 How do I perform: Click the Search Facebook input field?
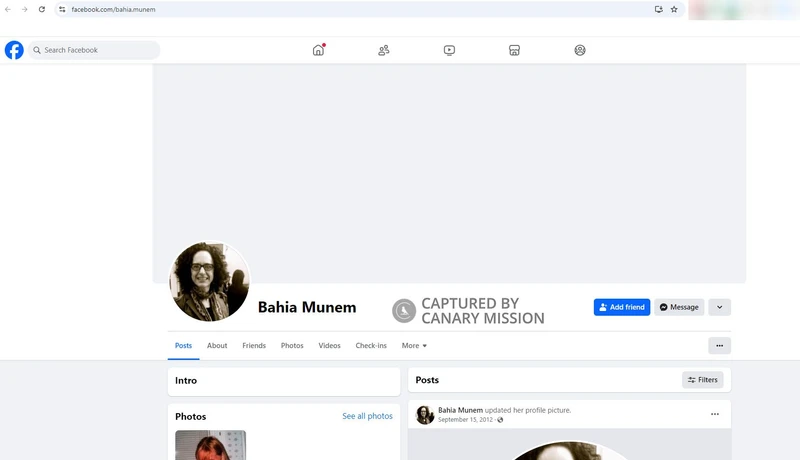94,50
